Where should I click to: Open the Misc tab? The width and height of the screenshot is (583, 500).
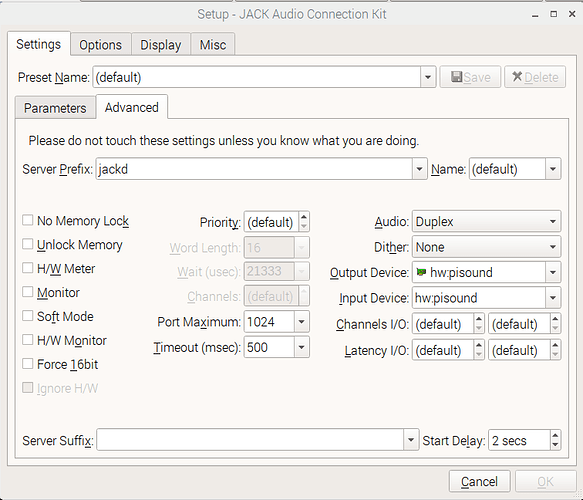[x=213, y=45]
